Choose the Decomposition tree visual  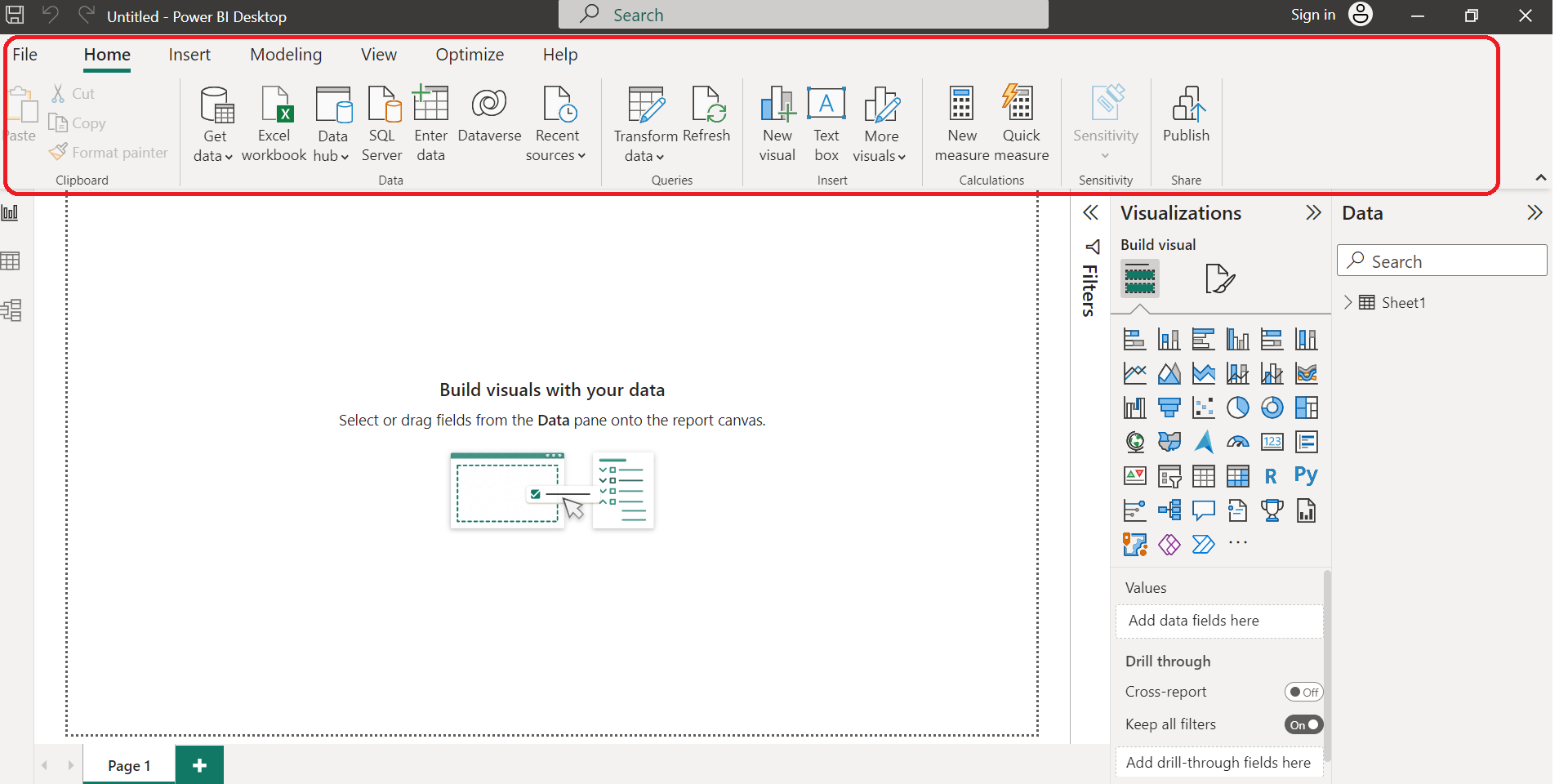coord(1169,510)
